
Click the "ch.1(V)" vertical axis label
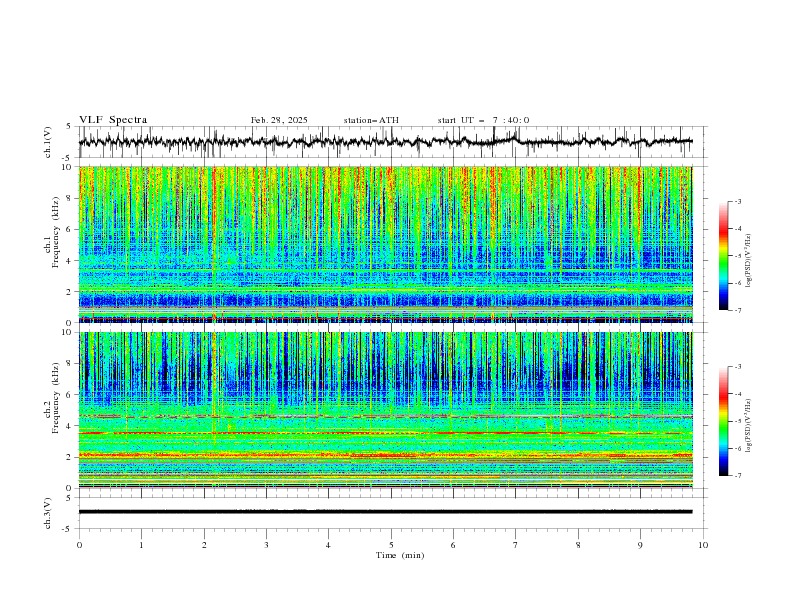coord(48,142)
